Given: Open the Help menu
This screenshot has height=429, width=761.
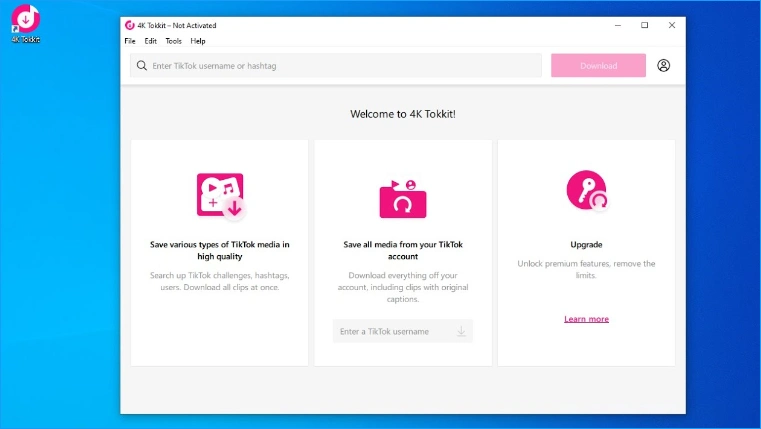Looking at the screenshot, I should click(x=198, y=41).
